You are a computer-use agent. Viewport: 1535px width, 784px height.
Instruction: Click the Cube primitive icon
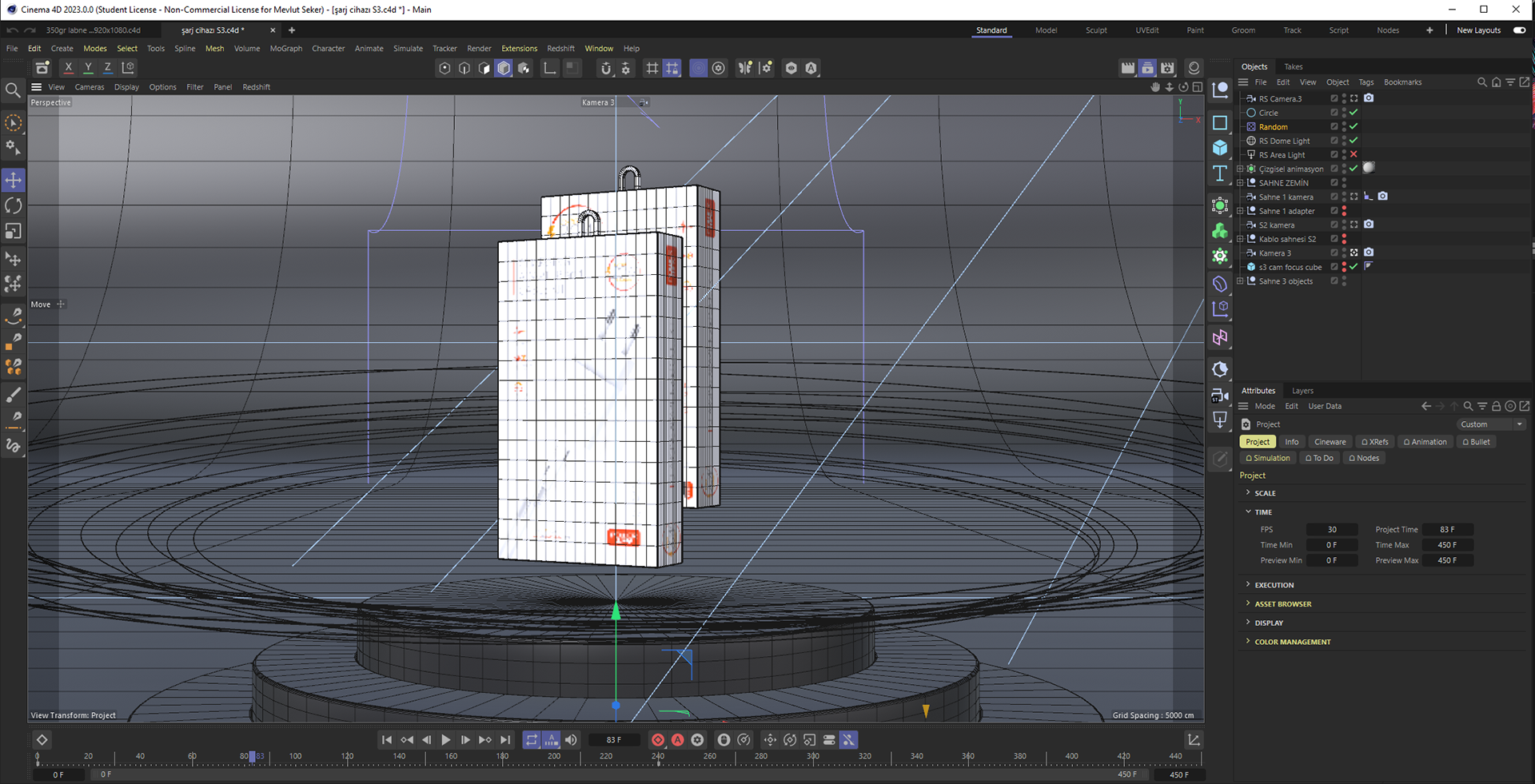tap(1220, 148)
